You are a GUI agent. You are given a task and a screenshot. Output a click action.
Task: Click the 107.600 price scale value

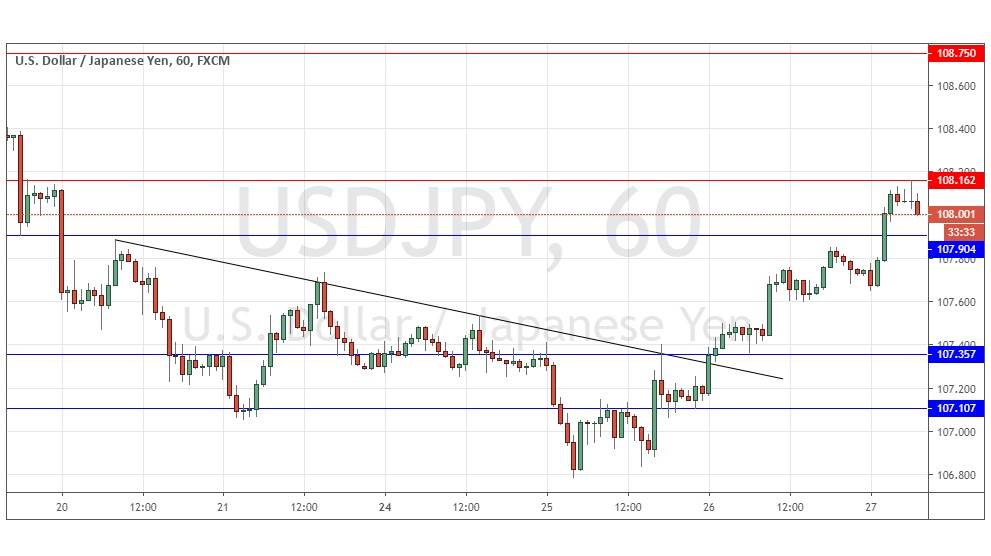point(956,302)
